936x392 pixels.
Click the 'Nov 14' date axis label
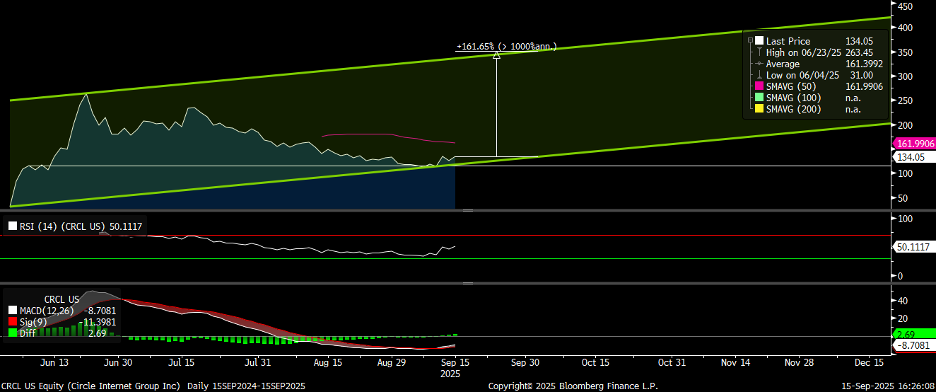[x=736, y=363]
